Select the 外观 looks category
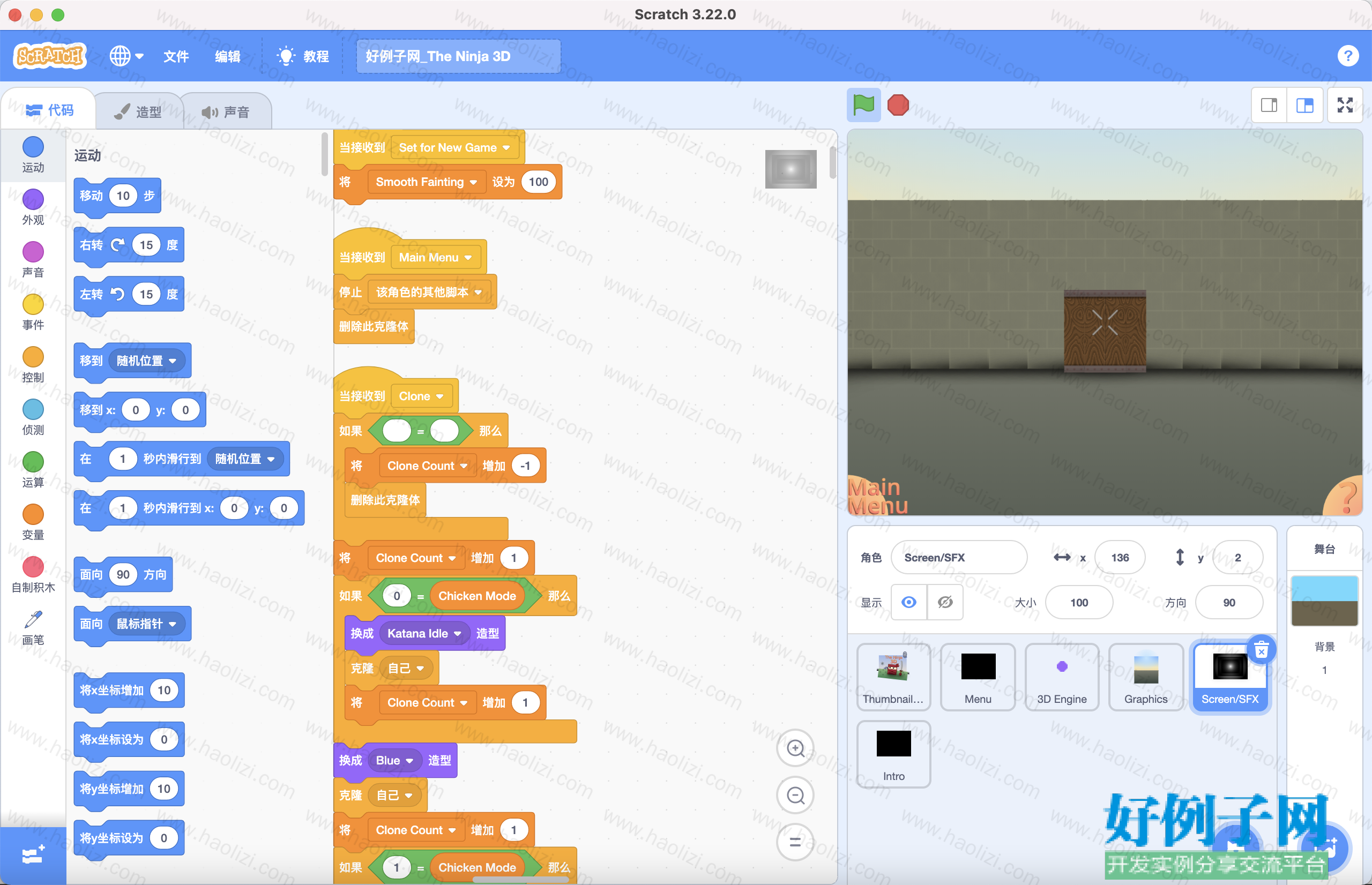Screen dimensions: 1372x885 (x=33, y=207)
